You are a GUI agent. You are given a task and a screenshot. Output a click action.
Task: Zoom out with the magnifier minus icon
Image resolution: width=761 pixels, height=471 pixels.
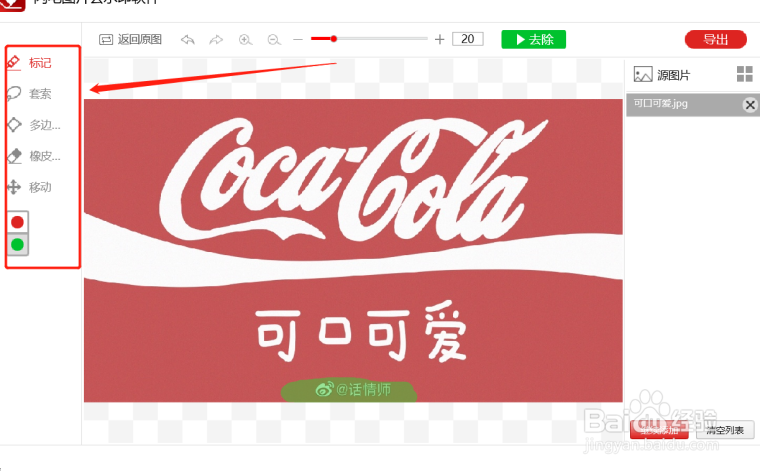point(274,39)
